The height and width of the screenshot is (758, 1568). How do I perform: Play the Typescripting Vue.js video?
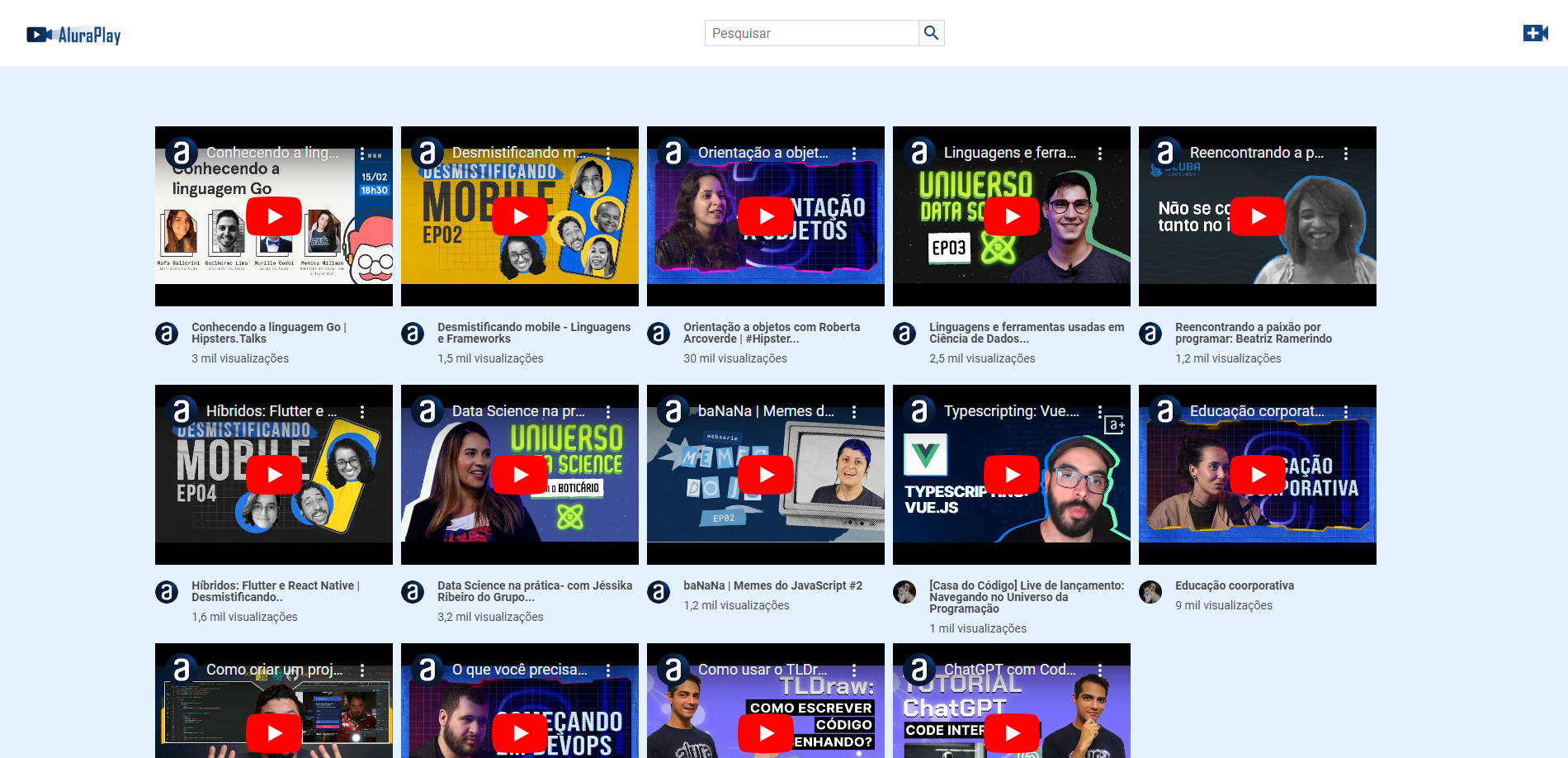[1012, 475]
